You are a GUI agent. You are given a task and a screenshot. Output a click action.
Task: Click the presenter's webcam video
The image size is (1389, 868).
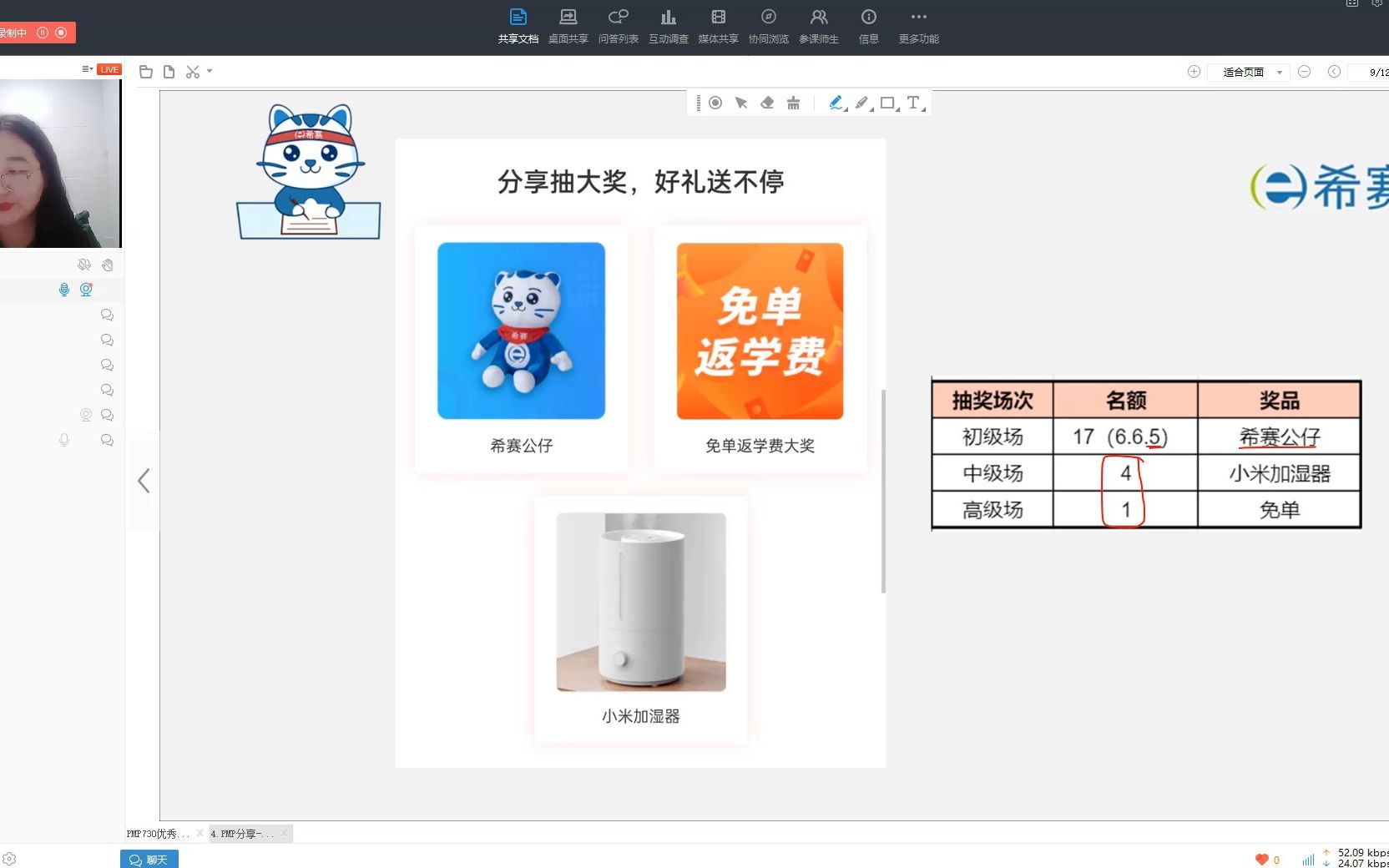pos(60,164)
